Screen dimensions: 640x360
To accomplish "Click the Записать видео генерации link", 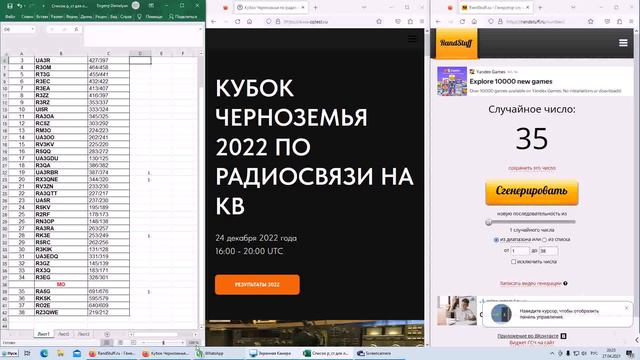I will click(x=531, y=283).
